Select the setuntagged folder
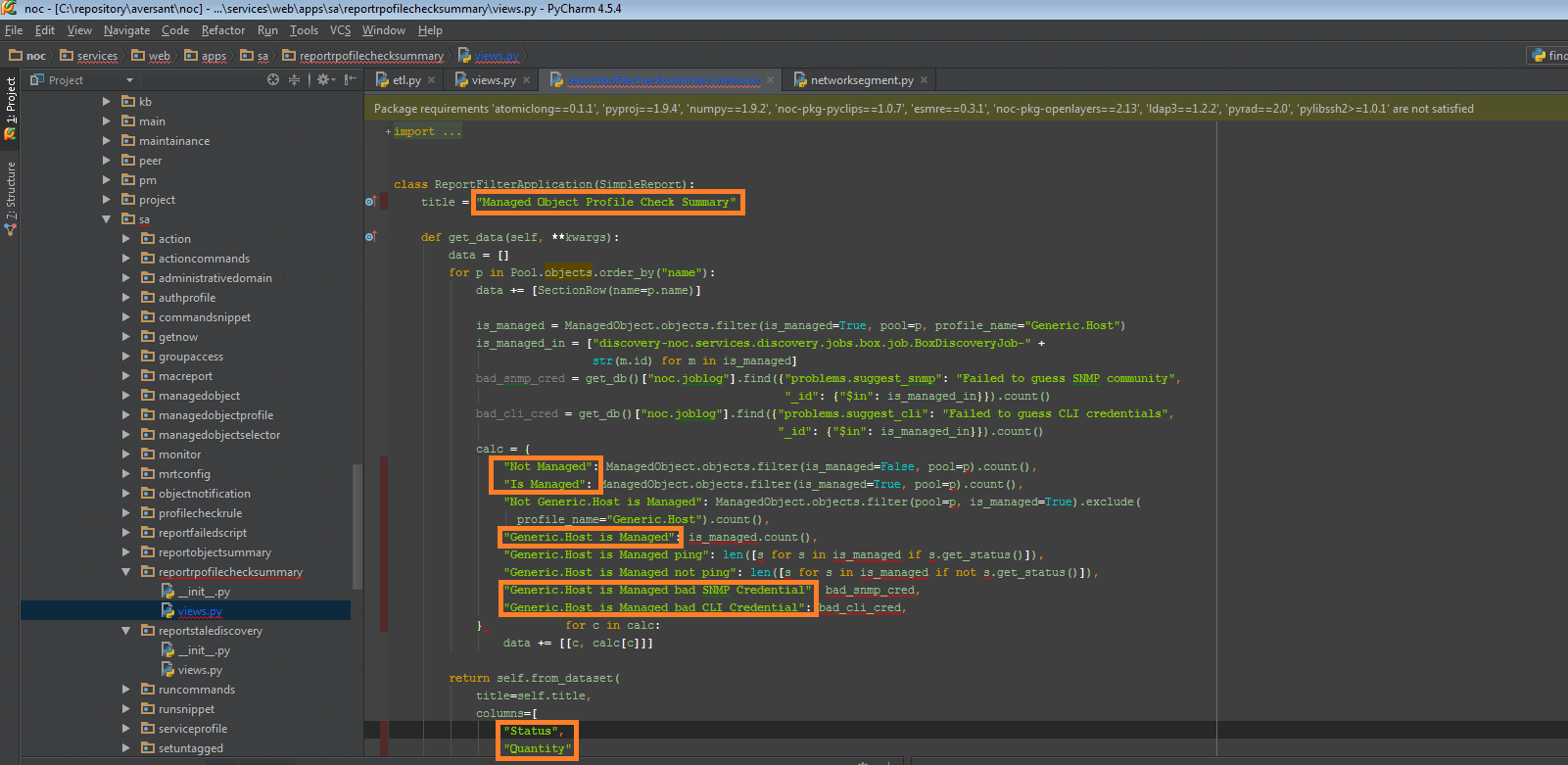The width and height of the screenshot is (1568, 765). pos(191,748)
